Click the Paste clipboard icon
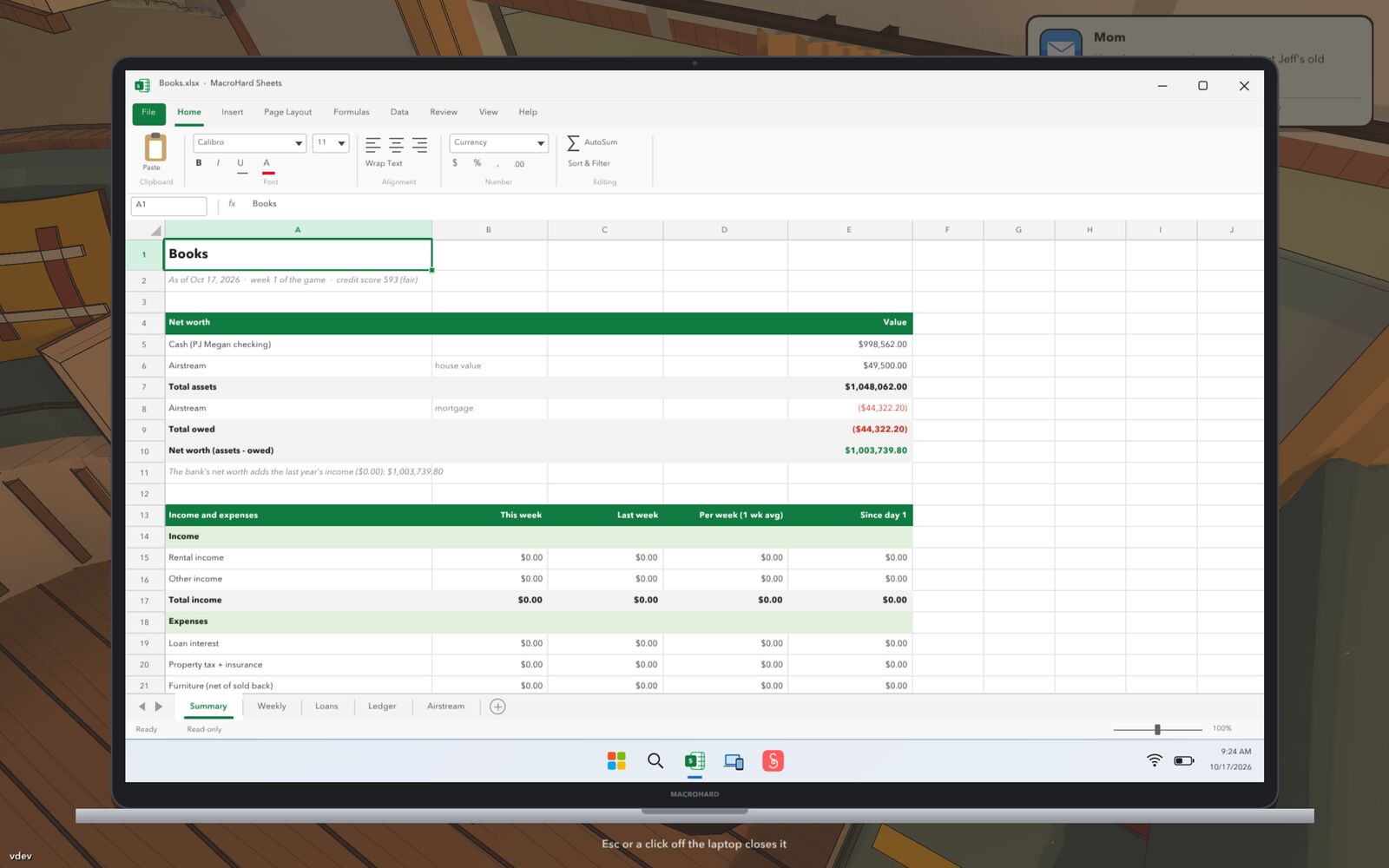The width and height of the screenshot is (1389, 868). click(x=155, y=147)
